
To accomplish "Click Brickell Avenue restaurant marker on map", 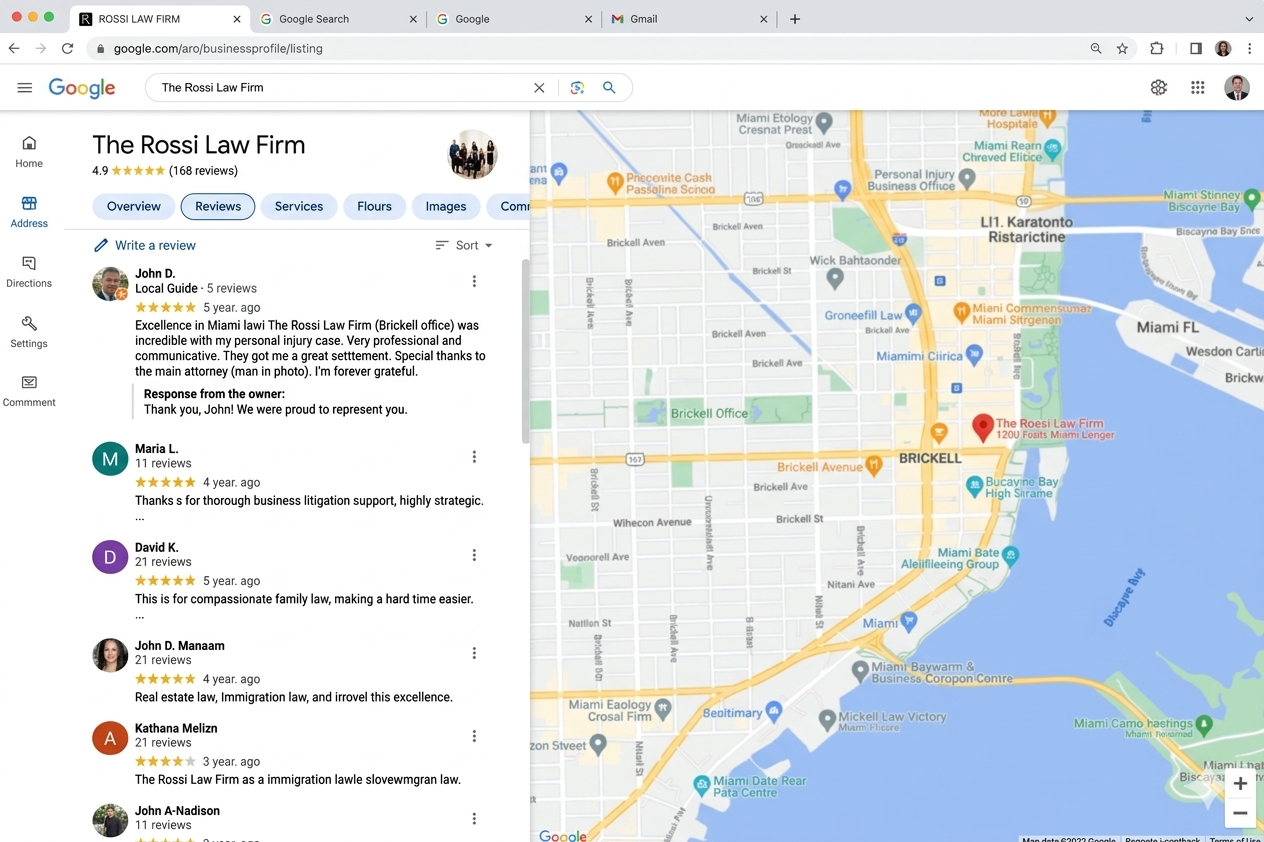I will (x=874, y=465).
